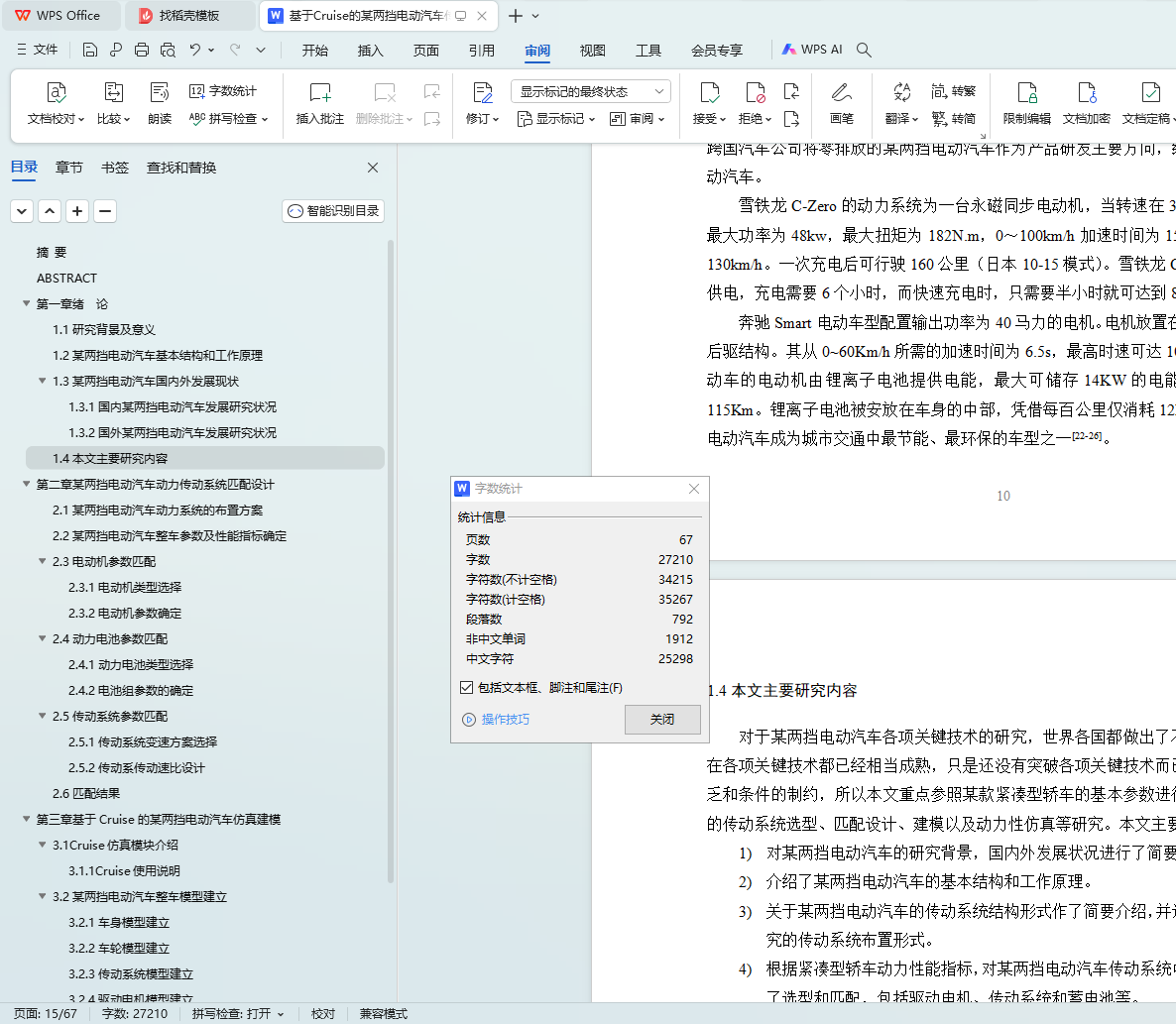Demote heading with minus button in outline pane
Image resolution: width=1176 pixels, height=1024 pixels.
(105, 211)
